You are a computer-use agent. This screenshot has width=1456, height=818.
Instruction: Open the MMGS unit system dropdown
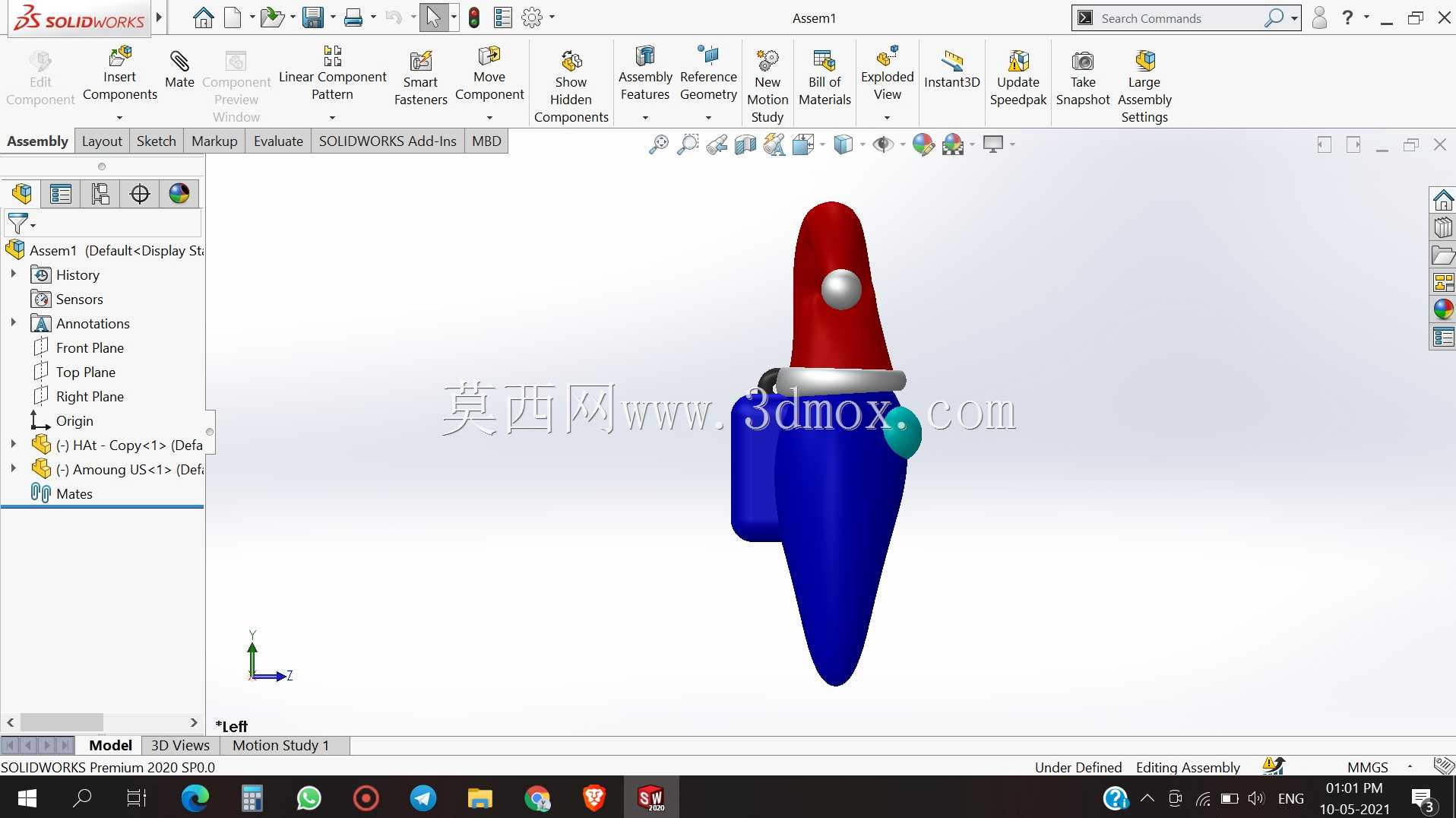point(1410,766)
